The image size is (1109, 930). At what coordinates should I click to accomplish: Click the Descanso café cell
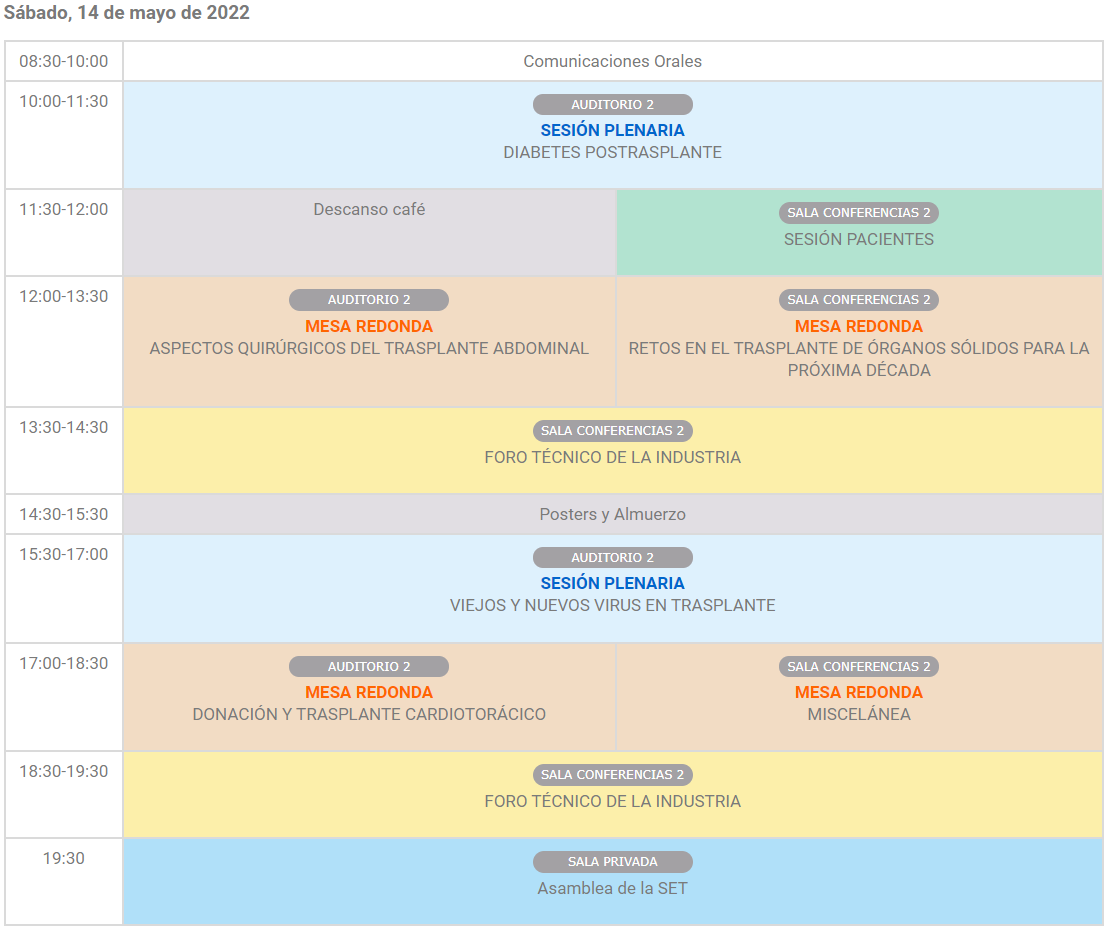369,210
